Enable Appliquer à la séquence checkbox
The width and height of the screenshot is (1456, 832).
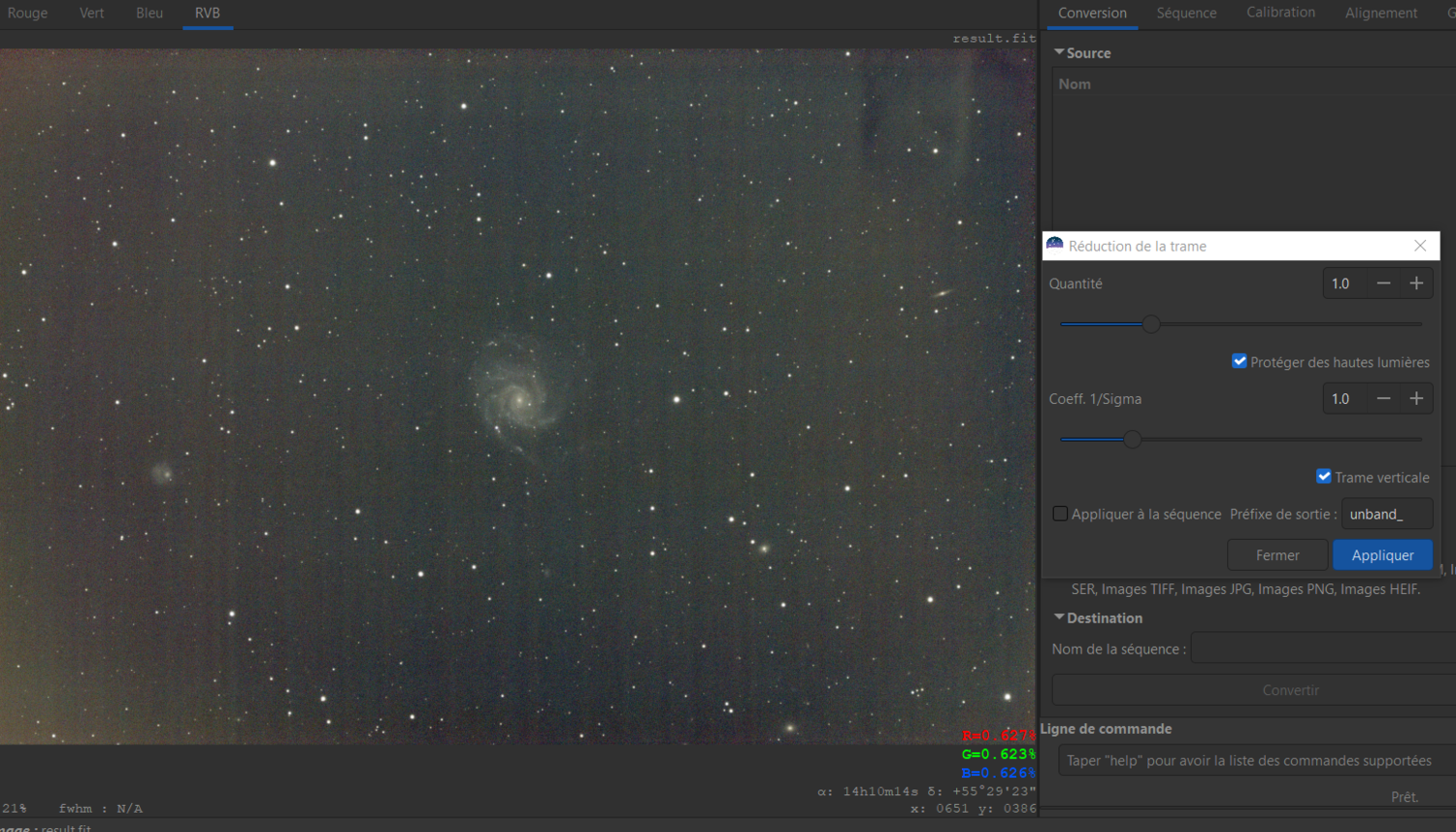coord(1060,514)
